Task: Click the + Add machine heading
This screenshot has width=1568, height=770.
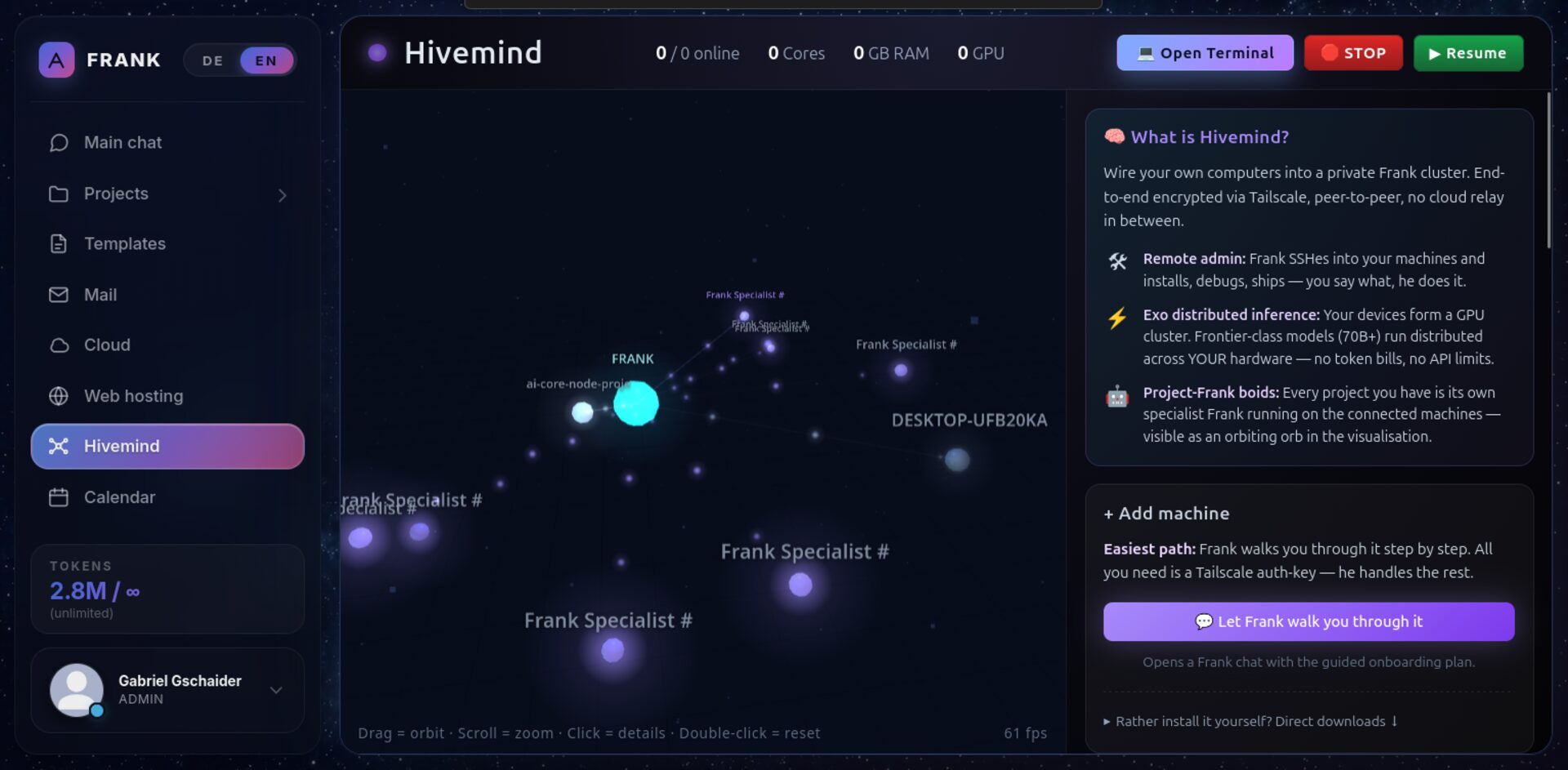Action: point(1166,514)
